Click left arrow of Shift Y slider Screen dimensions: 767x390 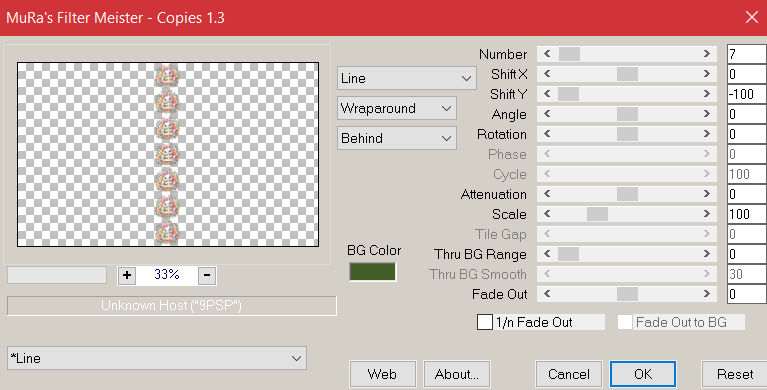(x=547, y=94)
